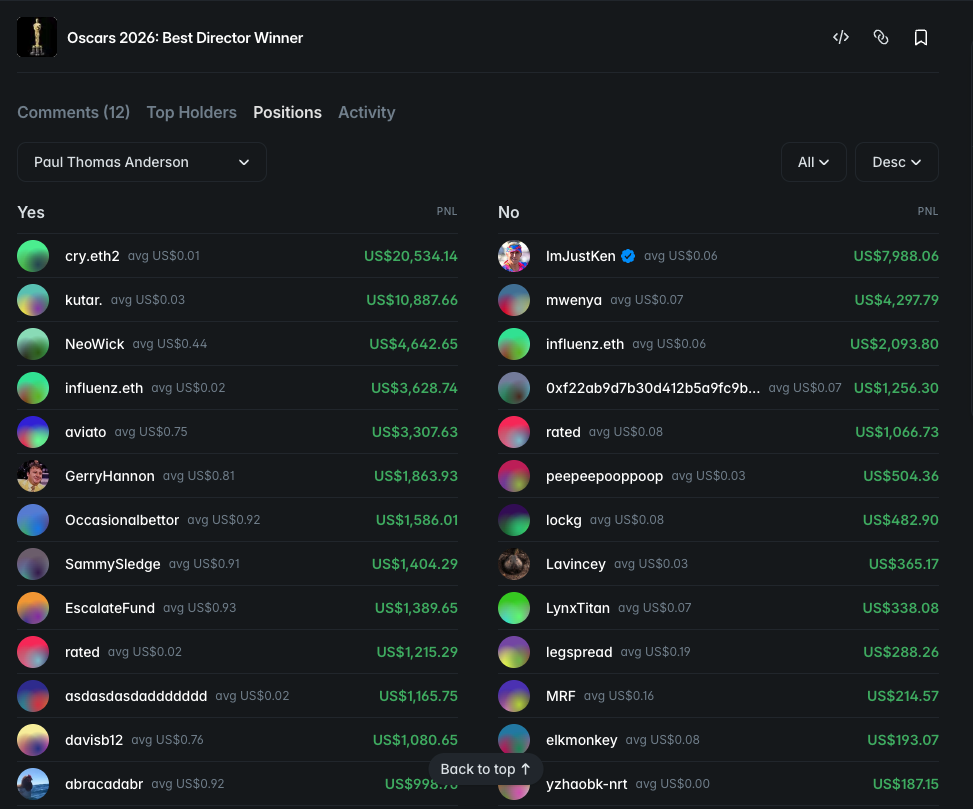The height and width of the screenshot is (809, 973).
Task: Open ImJustKen's profile name
Action: (581, 256)
